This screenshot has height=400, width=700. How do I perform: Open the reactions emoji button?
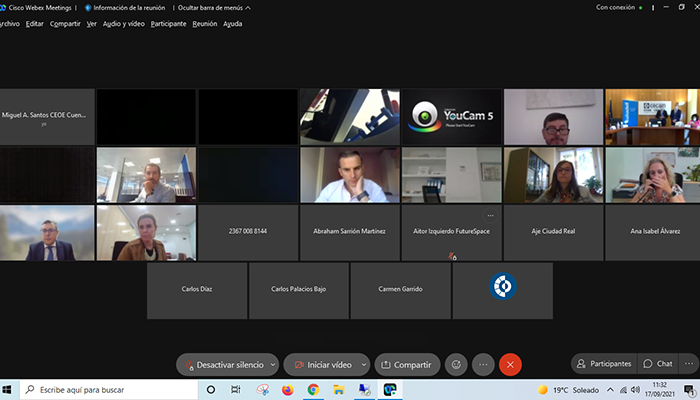(456, 365)
